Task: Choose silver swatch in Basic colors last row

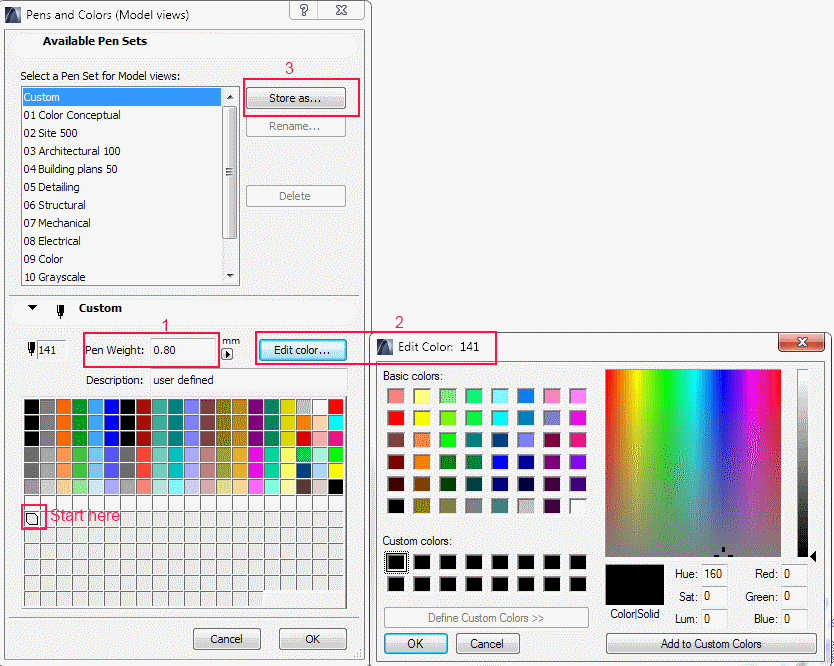Action: pos(526,506)
